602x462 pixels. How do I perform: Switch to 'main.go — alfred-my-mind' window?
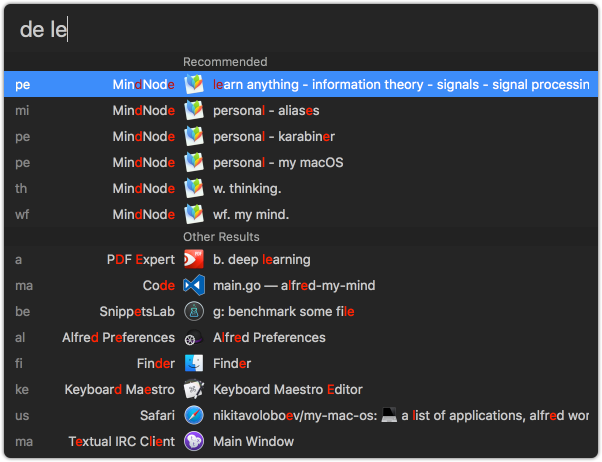[294, 285]
